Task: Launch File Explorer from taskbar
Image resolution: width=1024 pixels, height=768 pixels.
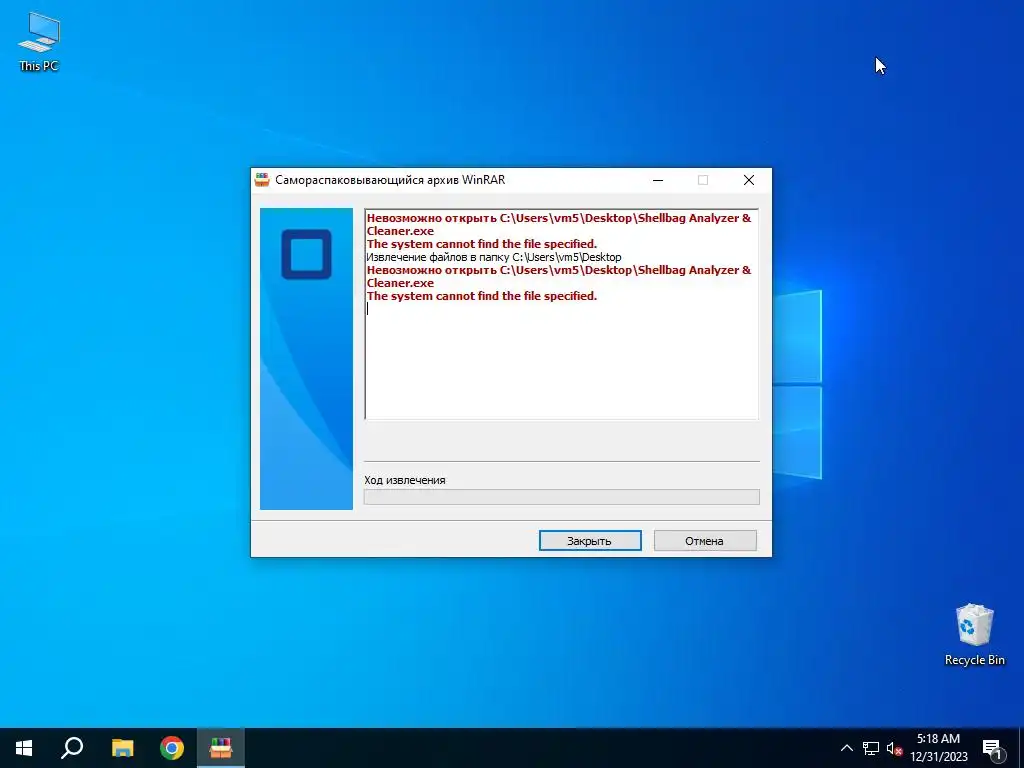Action: pos(122,748)
